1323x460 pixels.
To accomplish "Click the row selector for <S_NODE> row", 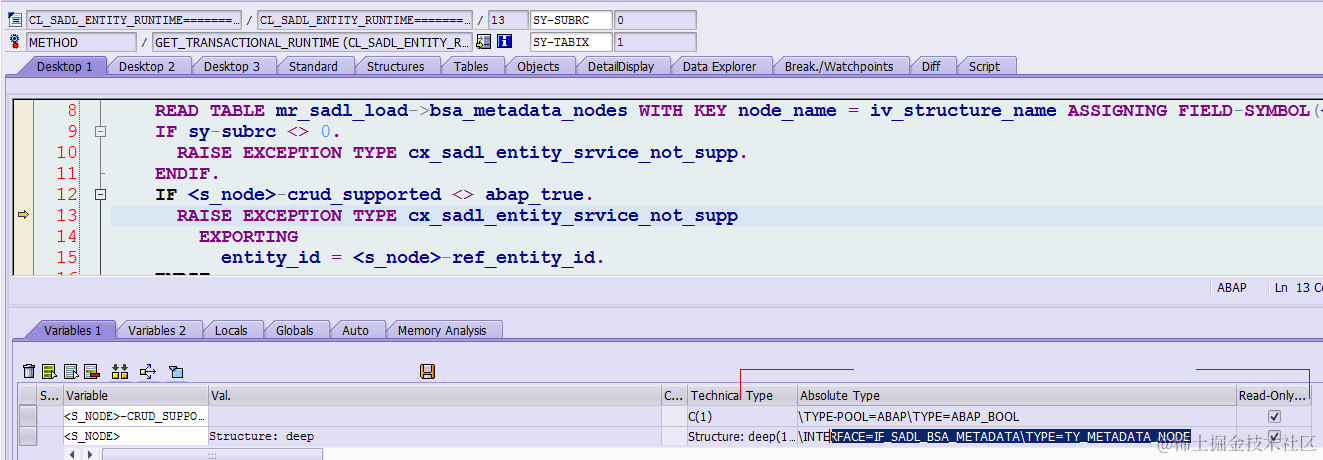I will (x=28, y=437).
